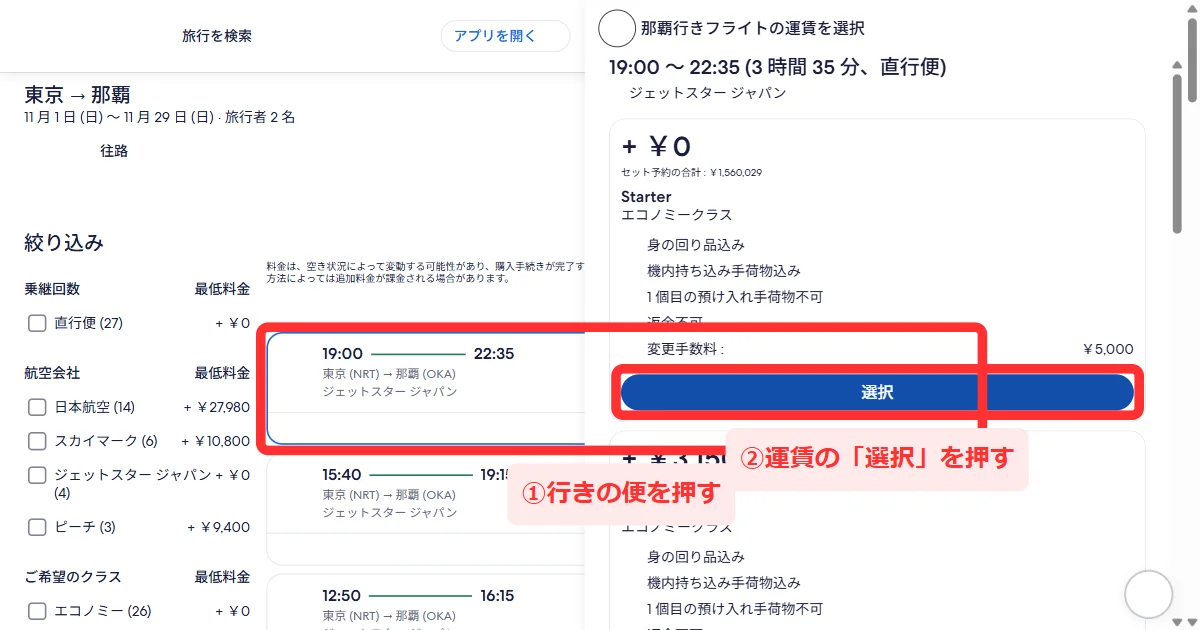The height and width of the screenshot is (630, 1200).
Task: Click the + ¥27,980 Japan Airlines price
Action: pos(217,407)
